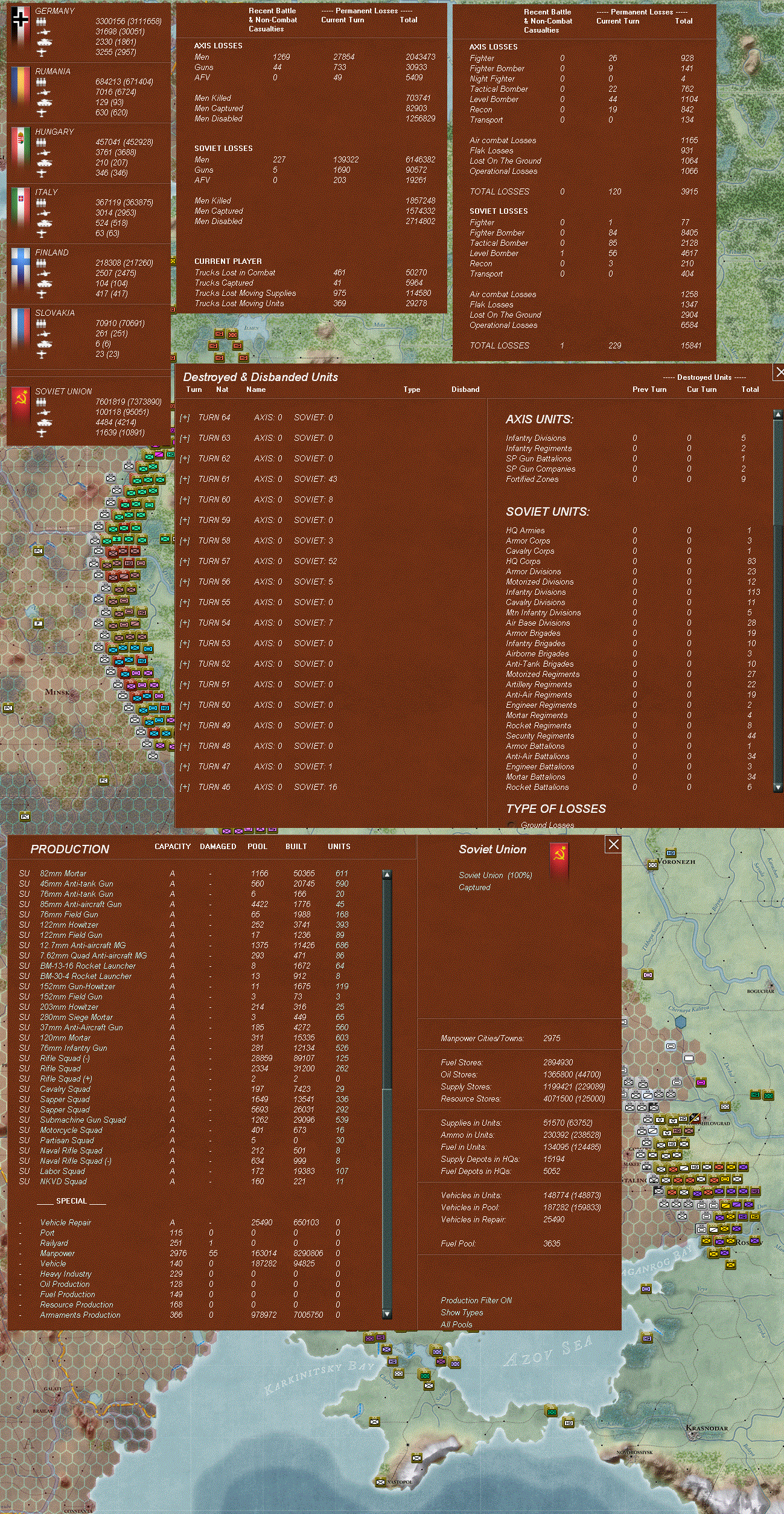Click Rumania's tank (AFV) icon
The image size is (784, 1514).
(44, 103)
